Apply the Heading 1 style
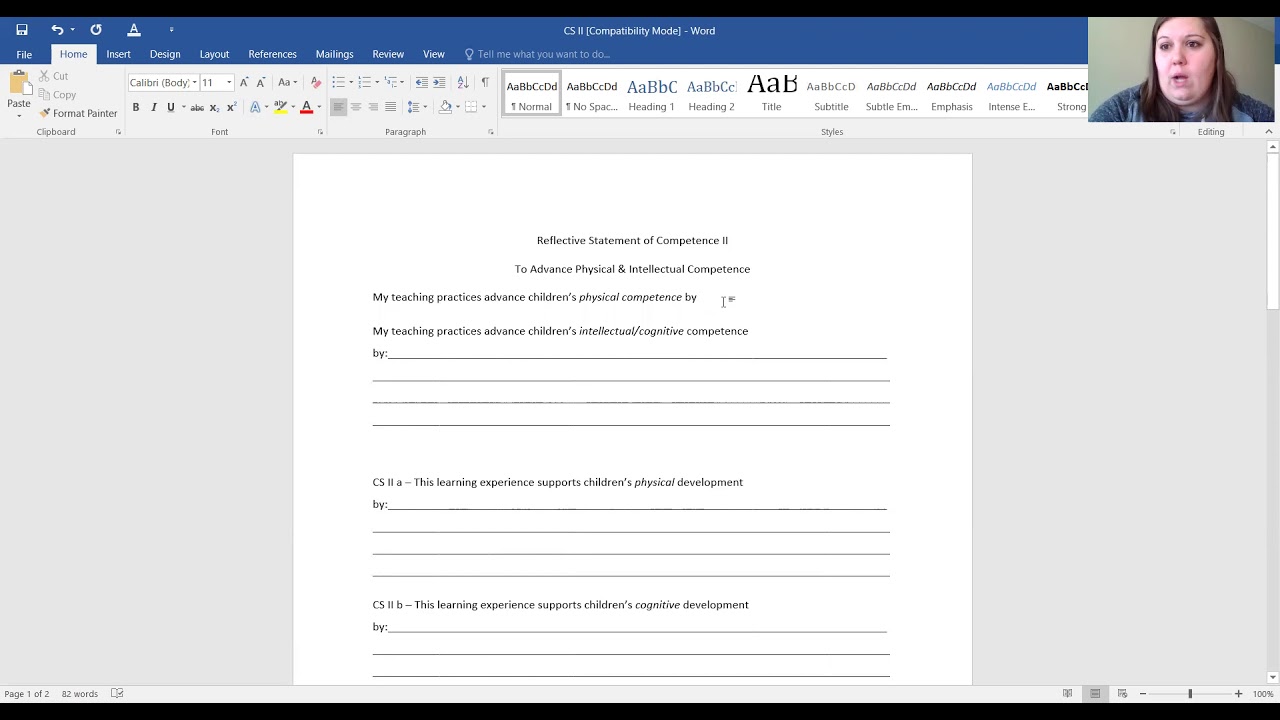This screenshot has height=720, width=1280. coord(651,94)
